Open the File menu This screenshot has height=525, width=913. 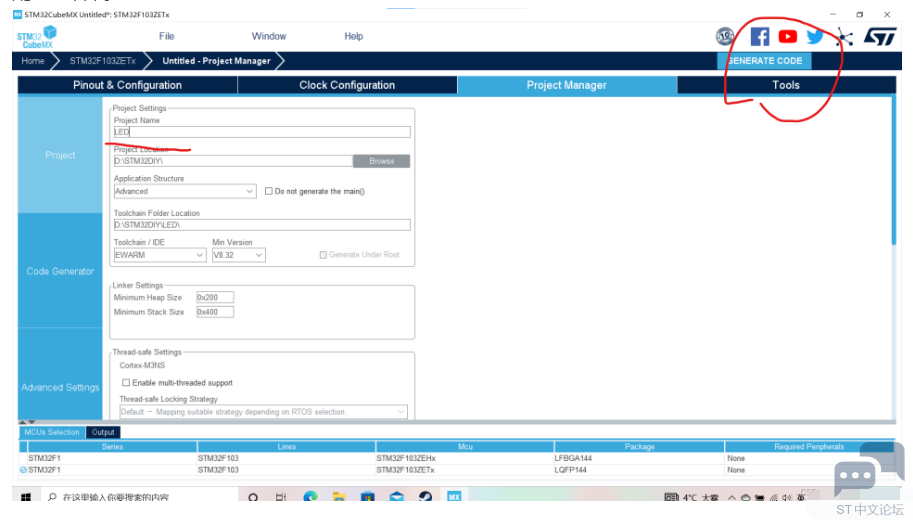(167, 36)
